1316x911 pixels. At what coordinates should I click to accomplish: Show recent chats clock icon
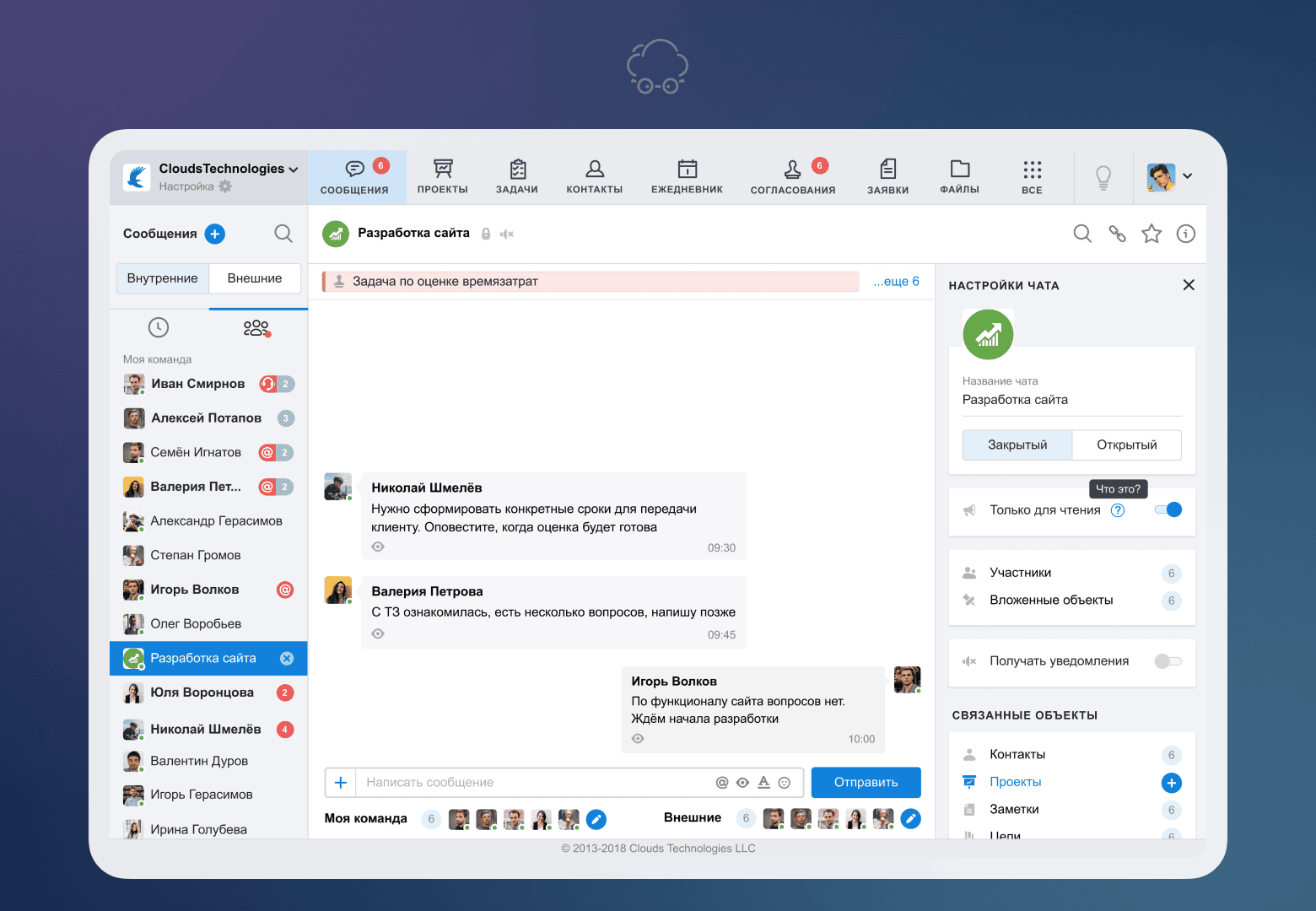pos(159,327)
